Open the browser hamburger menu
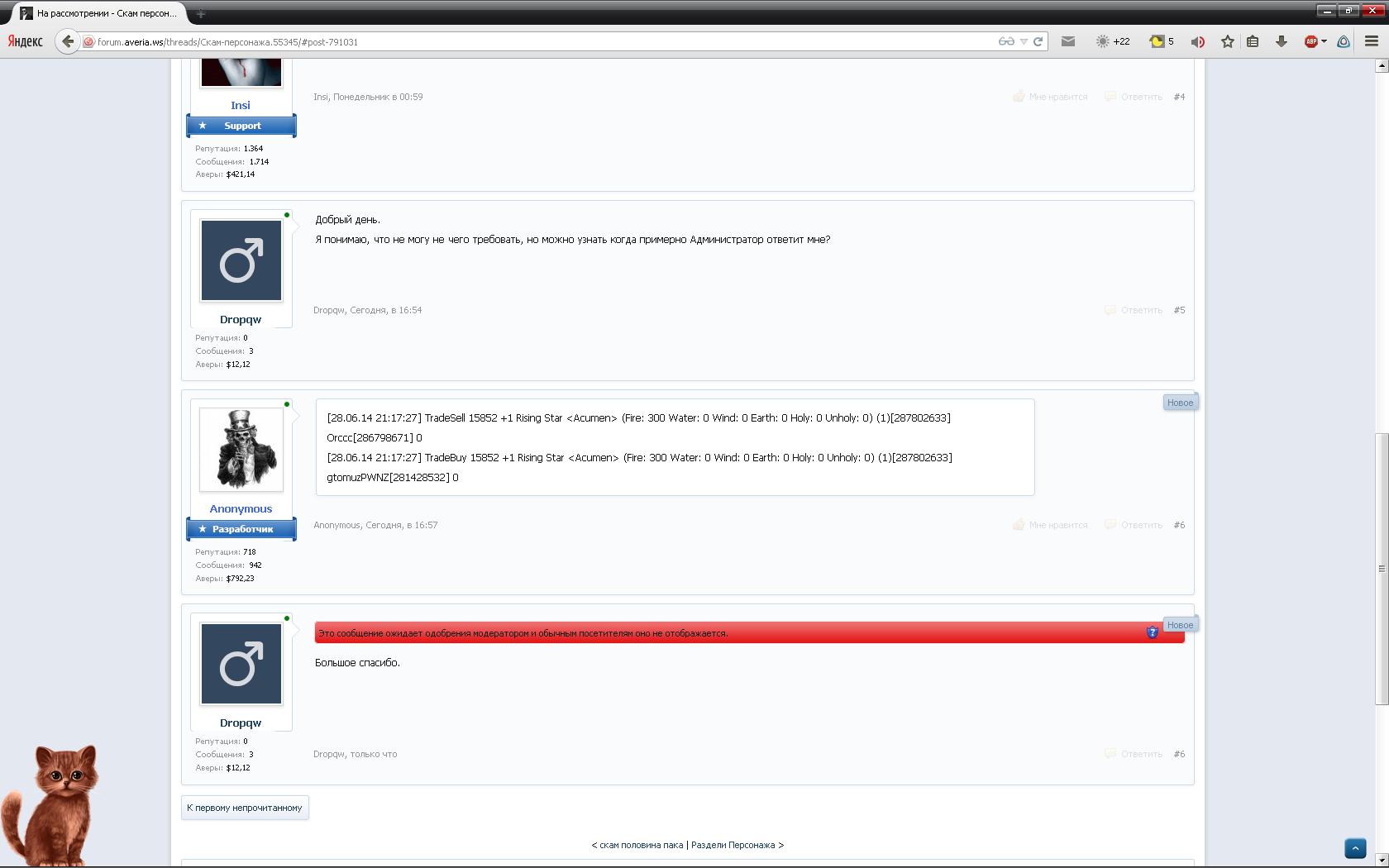 coord(1372,41)
